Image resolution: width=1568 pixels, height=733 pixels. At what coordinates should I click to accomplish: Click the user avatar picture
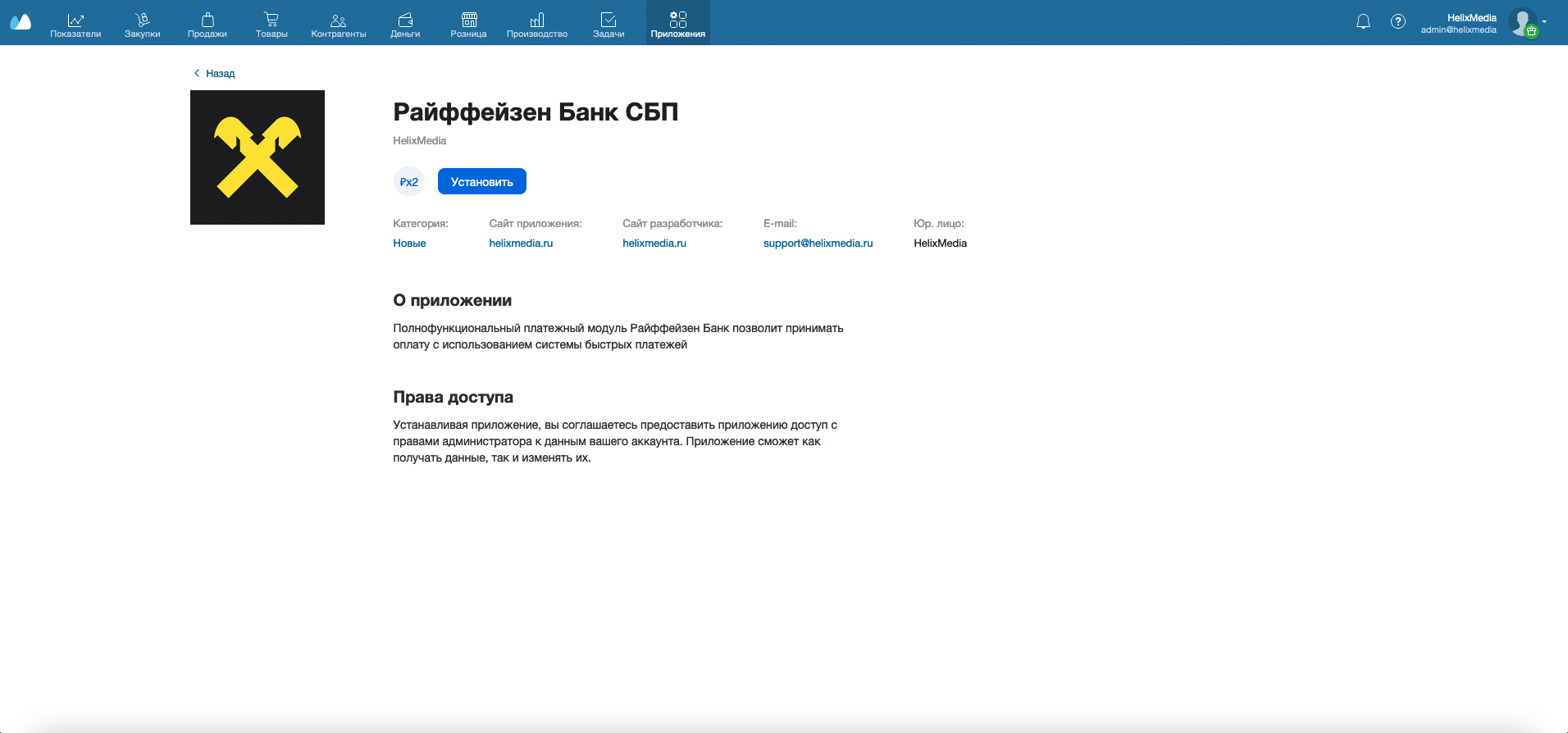1523,22
